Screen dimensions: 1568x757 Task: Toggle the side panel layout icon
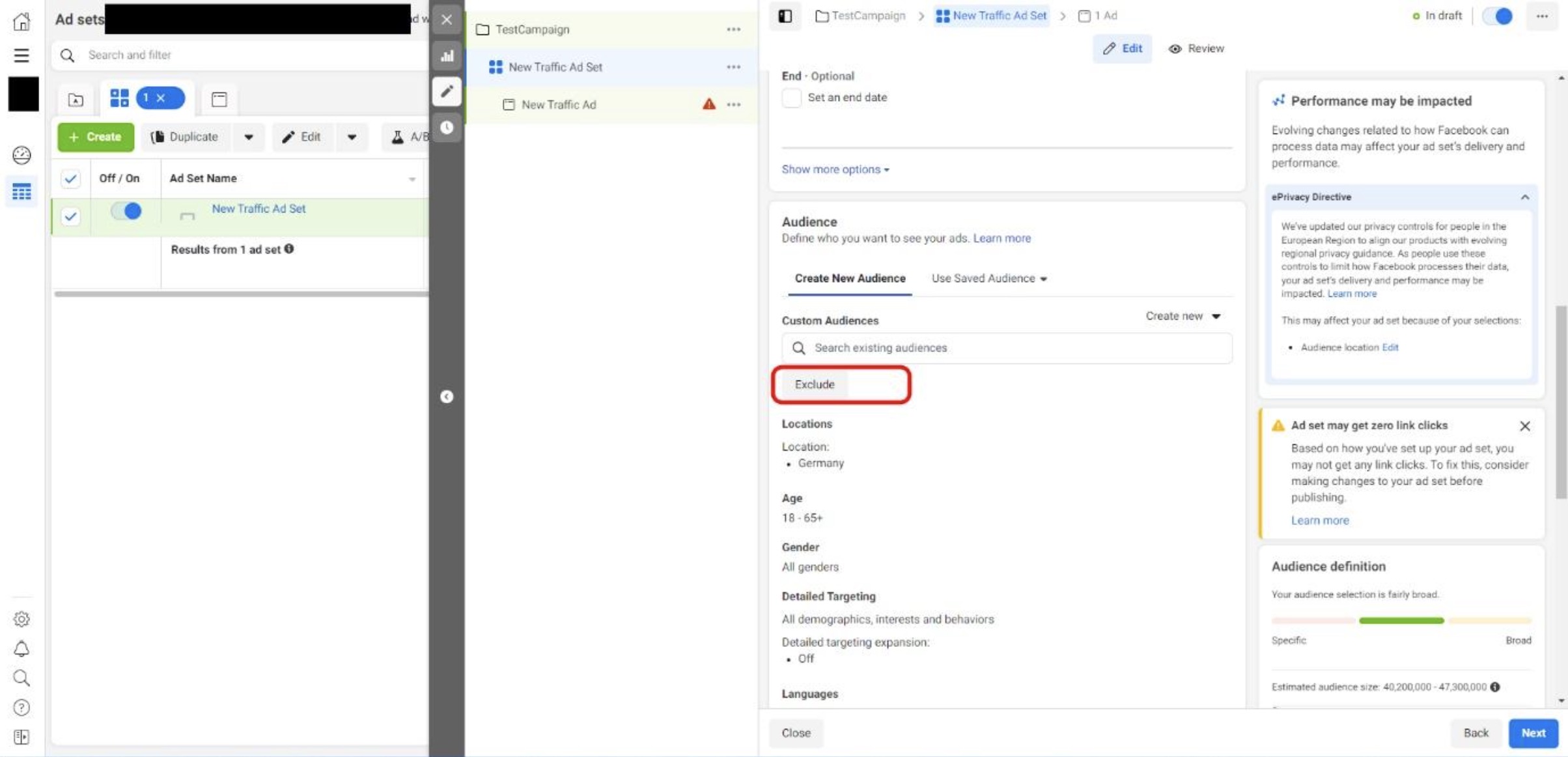pyautogui.click(x=785, y=16)
